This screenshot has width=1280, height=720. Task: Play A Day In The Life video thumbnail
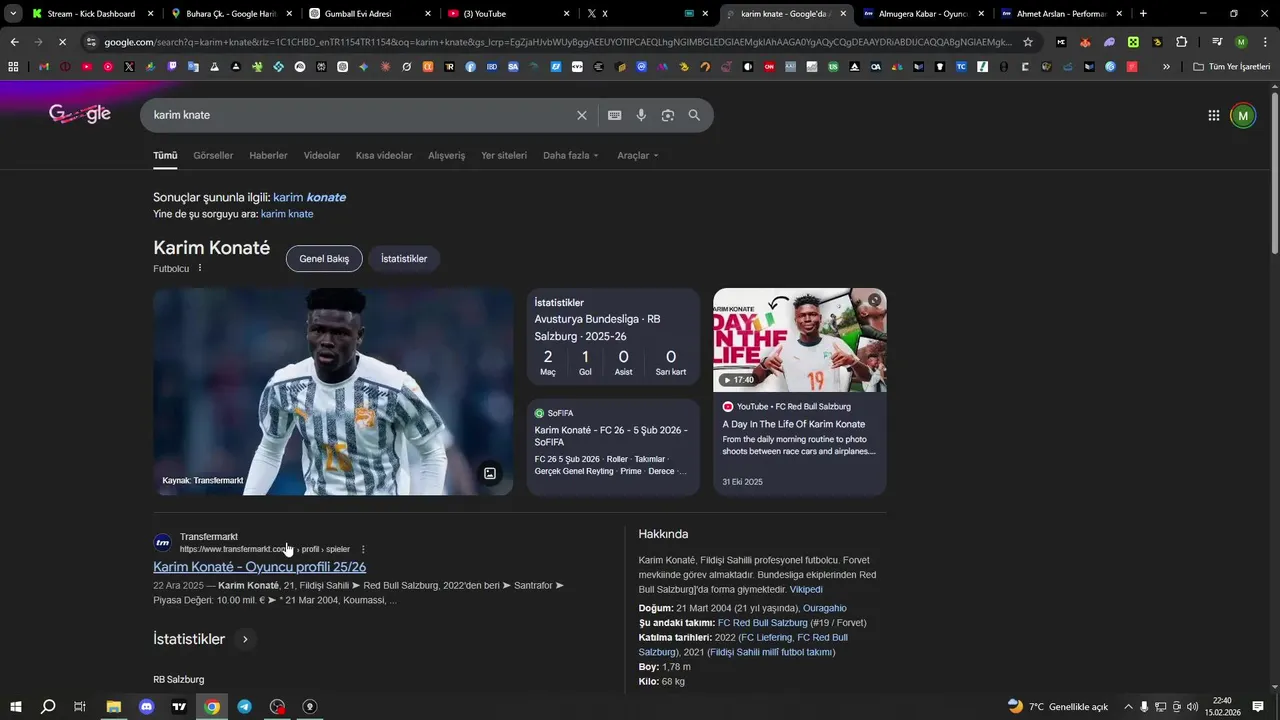pos(800,340)
